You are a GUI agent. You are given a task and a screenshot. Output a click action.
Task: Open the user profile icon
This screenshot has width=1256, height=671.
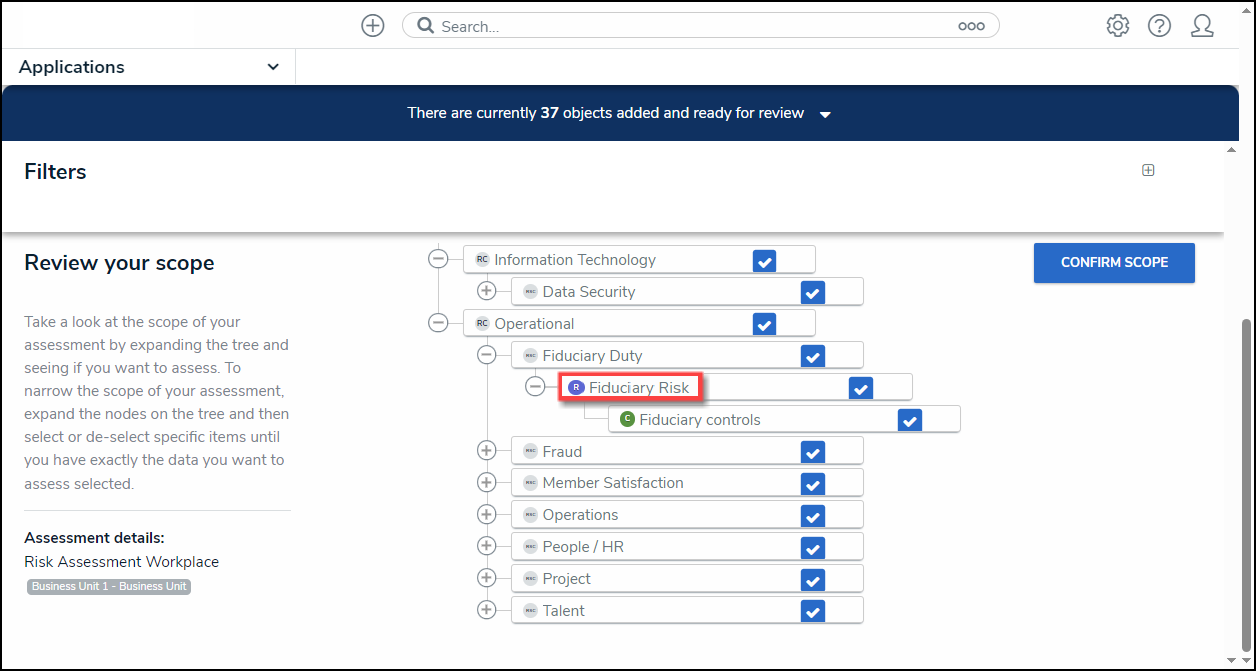(1202, 26)
